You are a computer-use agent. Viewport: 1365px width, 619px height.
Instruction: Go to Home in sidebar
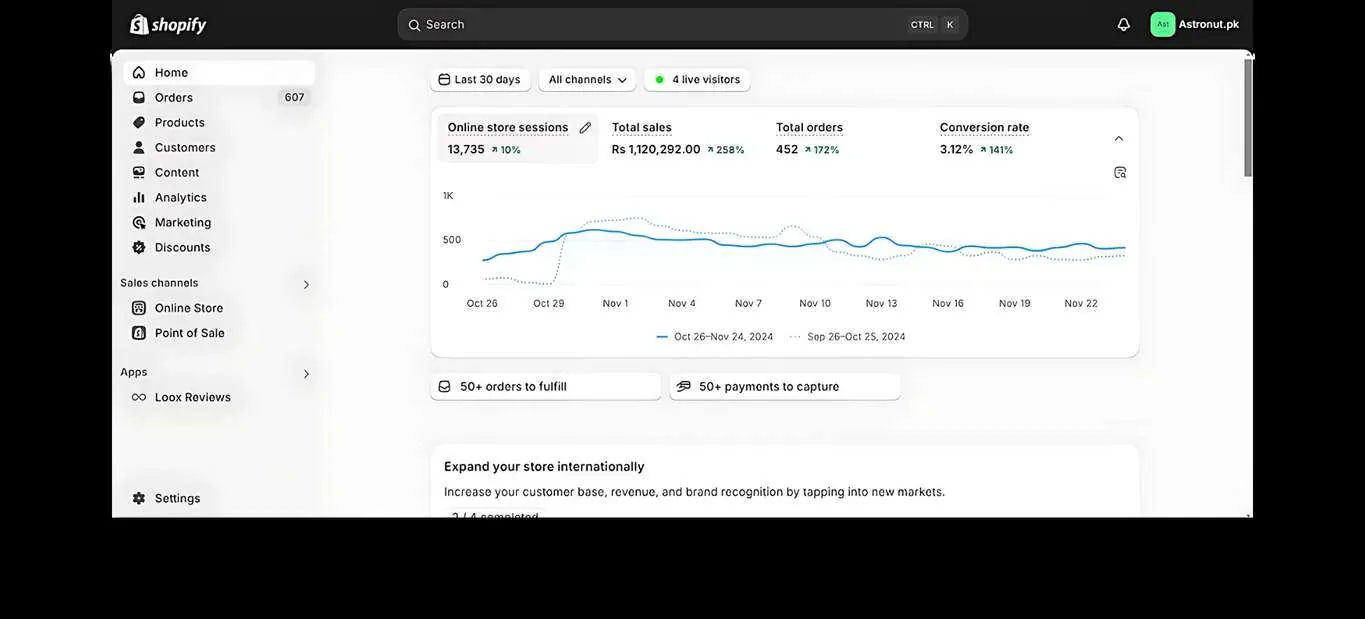pos(219,72)
